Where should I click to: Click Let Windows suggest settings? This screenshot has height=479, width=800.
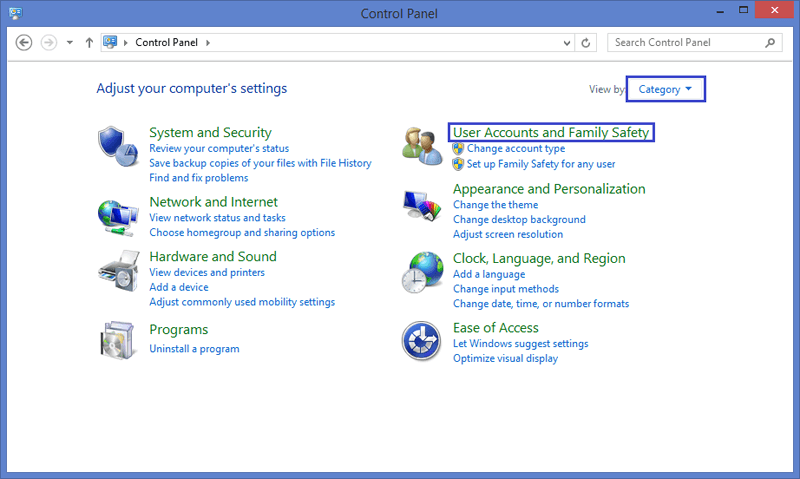520,344
